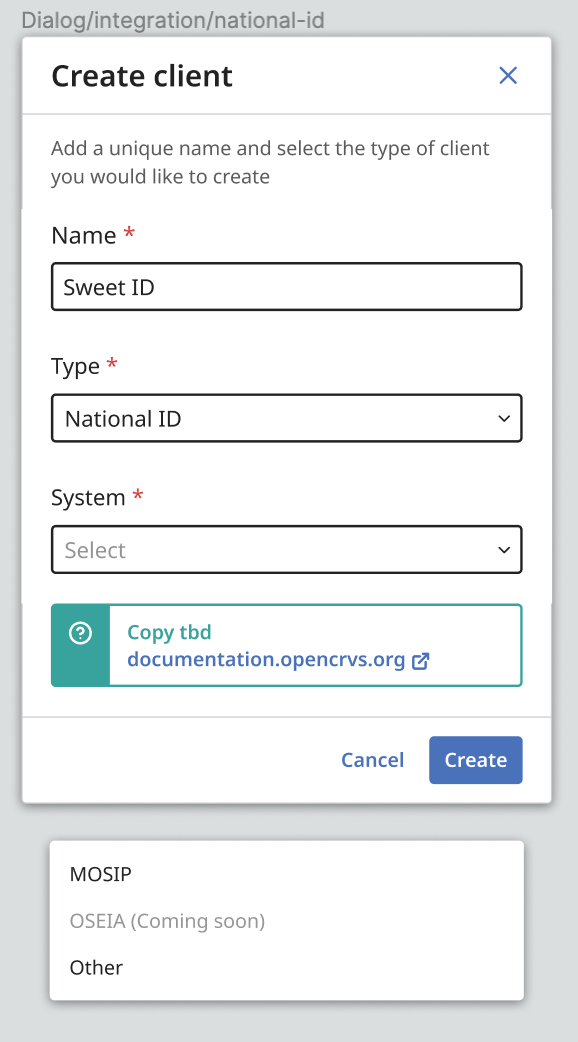The width and height of the screenshot is (578, 1042).
Task: Click the external-link arrow beside opencrvs.org
Action: [x=418, y=660]
